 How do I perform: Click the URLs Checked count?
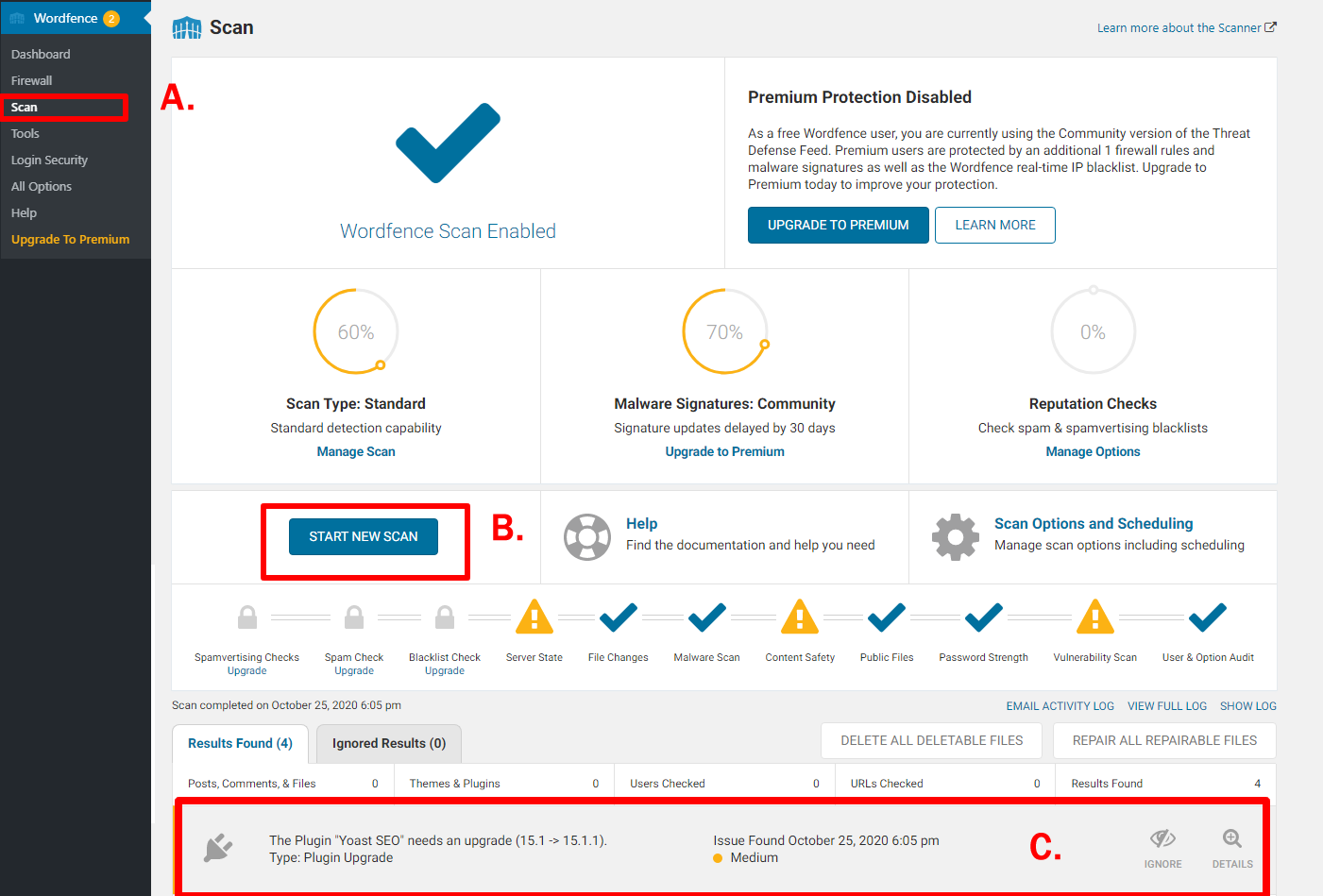(x=1037, y=784)
